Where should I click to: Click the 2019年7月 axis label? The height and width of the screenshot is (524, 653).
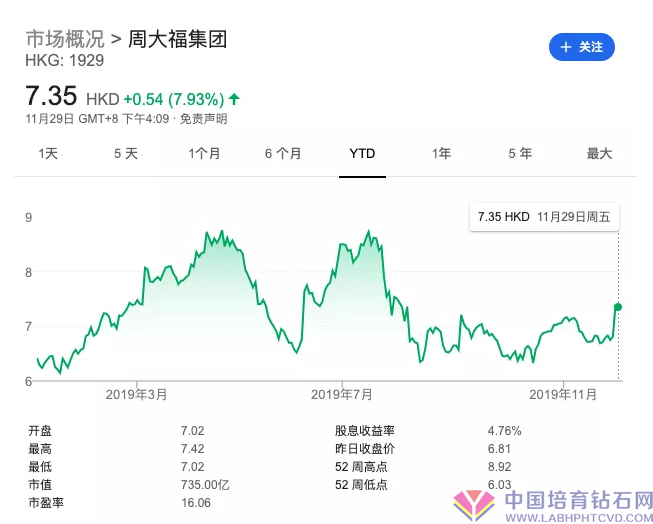[341, 394]
